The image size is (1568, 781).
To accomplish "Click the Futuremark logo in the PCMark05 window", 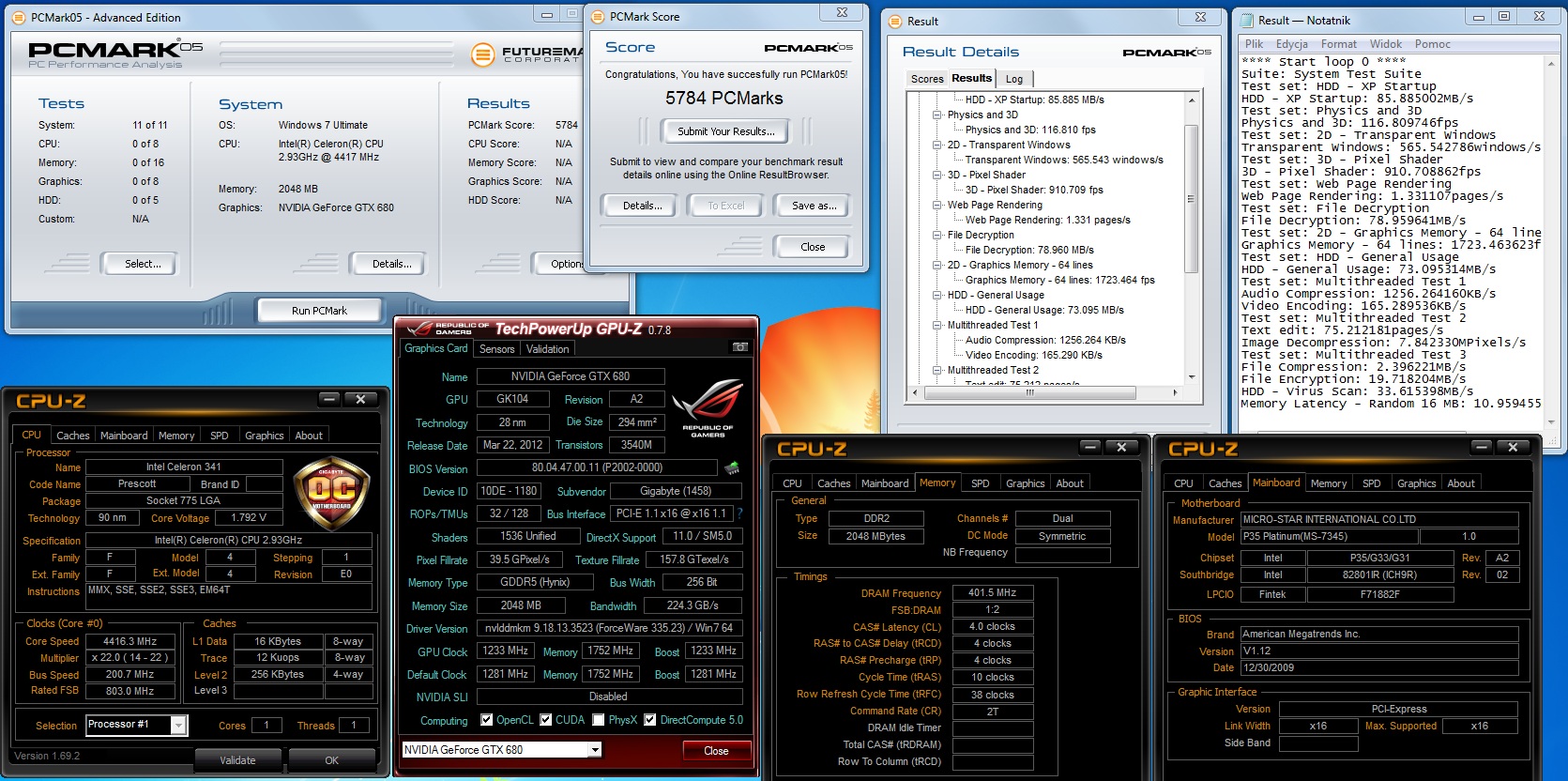I will click(x=525, y=54).
